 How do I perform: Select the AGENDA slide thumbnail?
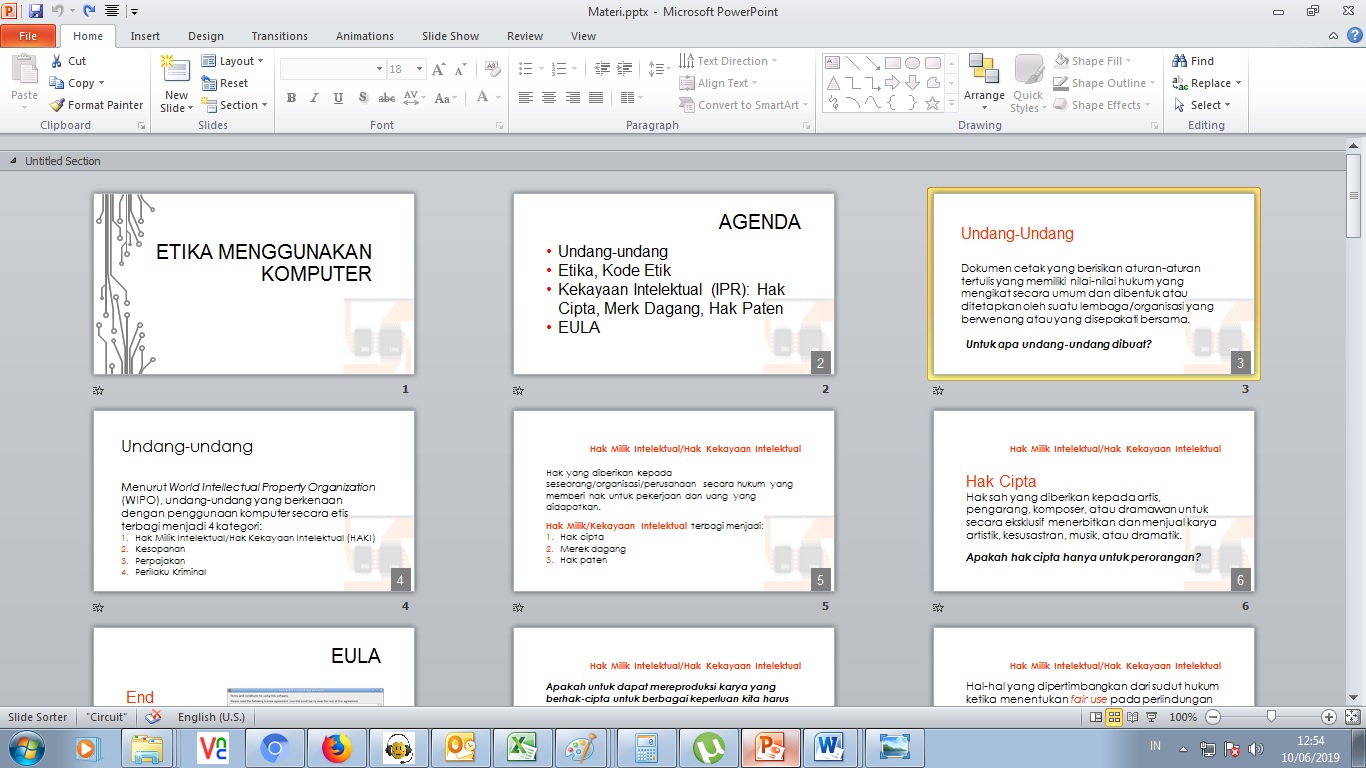coord(673,283)
